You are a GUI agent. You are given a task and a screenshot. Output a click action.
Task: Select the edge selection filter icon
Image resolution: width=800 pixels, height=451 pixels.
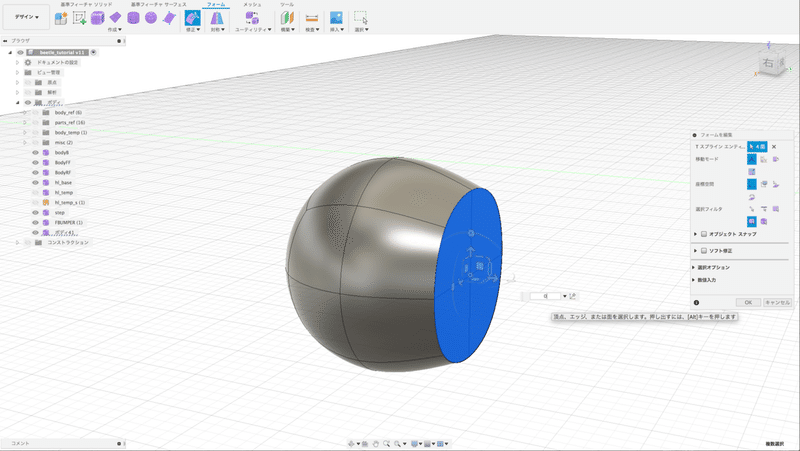click(x=764, y=209)
